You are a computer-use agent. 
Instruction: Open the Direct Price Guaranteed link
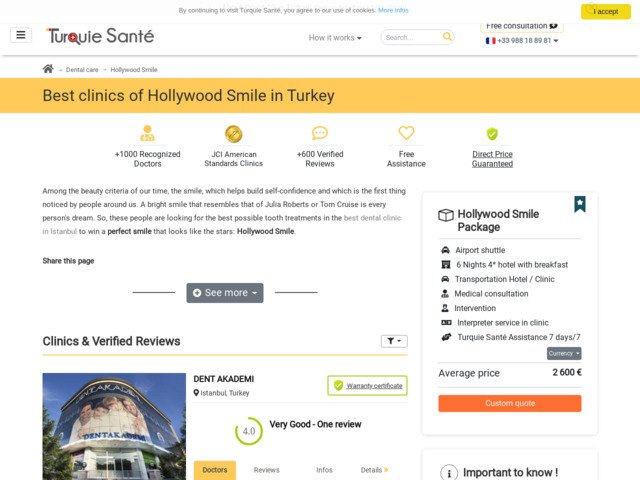[x=492, y=159]
